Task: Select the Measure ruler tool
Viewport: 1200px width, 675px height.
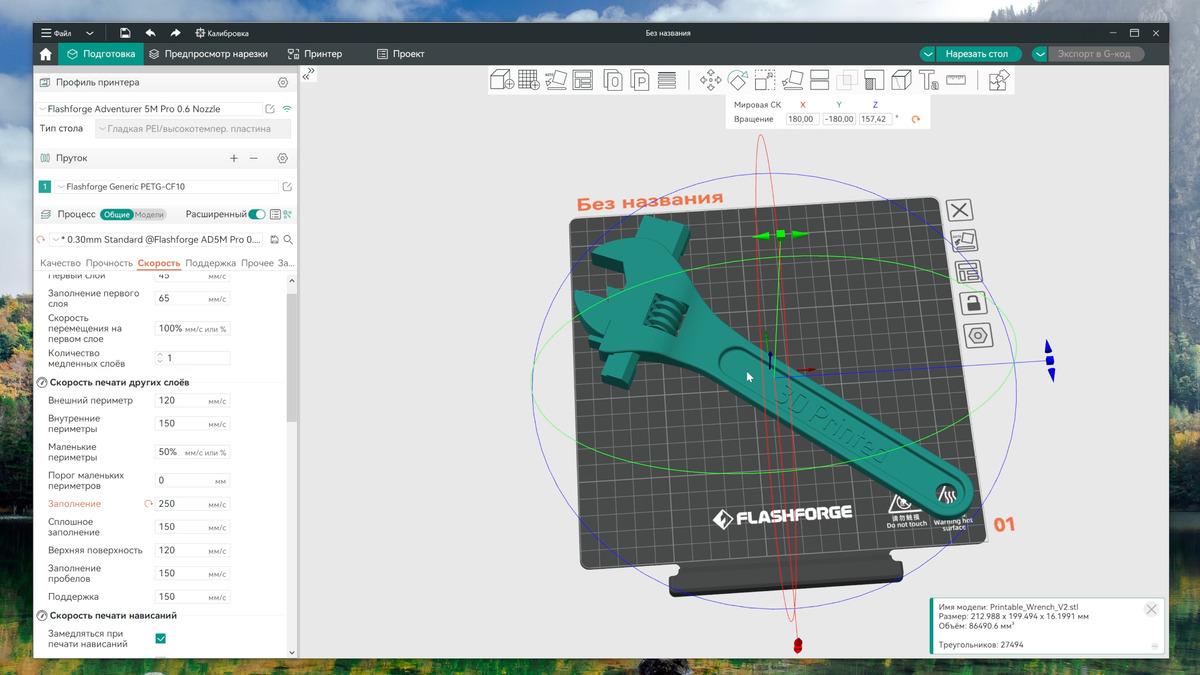Action: click(956, 80)
